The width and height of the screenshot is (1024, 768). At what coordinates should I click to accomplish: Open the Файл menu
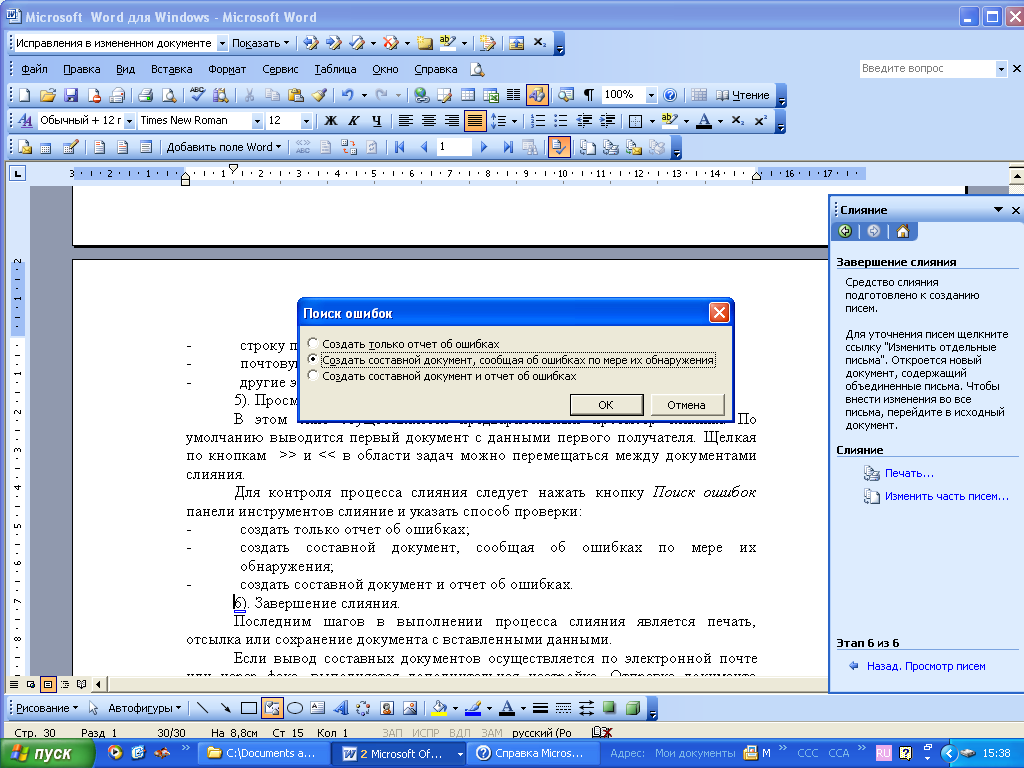pos(34,69)
